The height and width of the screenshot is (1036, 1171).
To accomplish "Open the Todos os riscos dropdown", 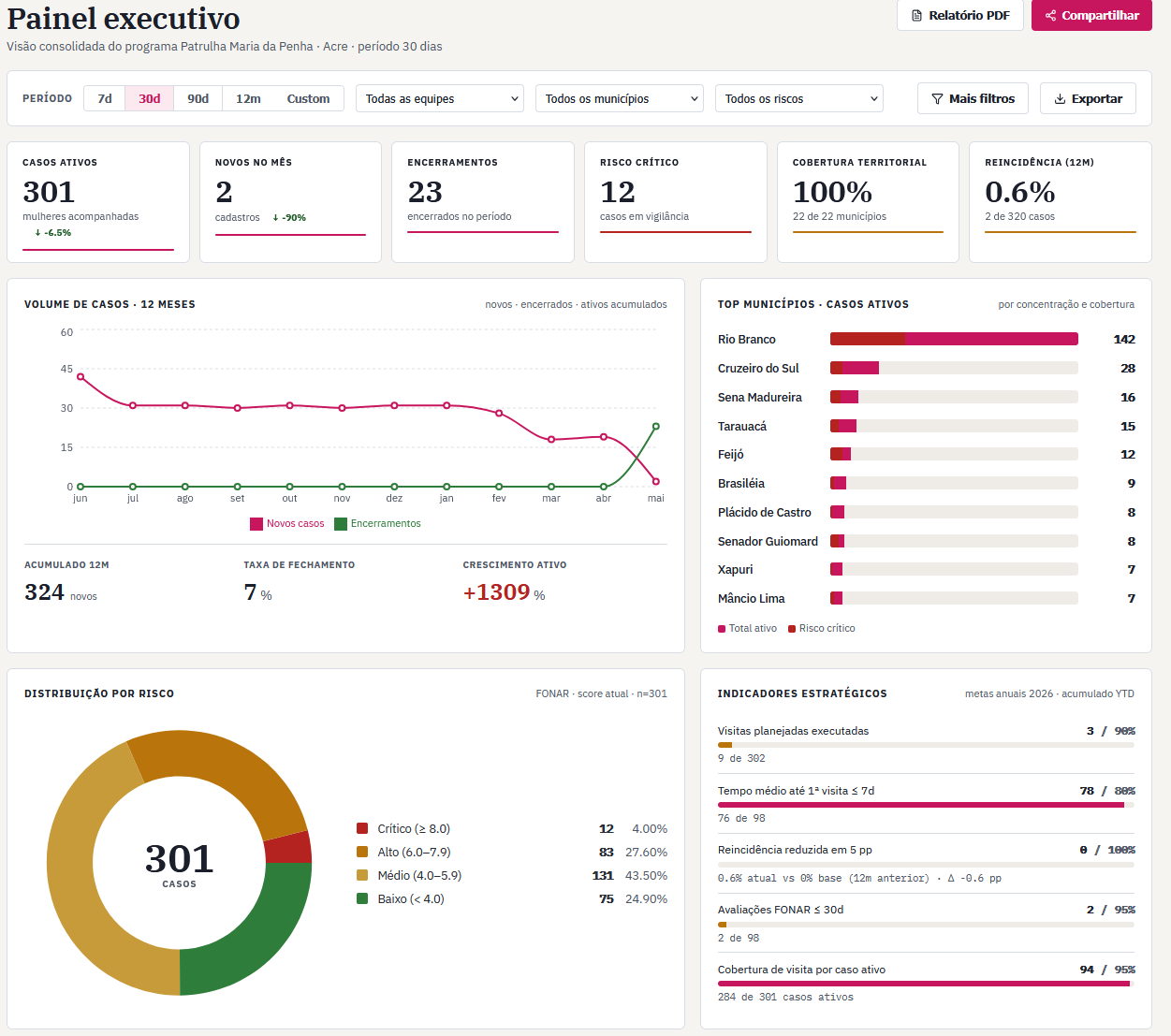I will pyautogui.click(x=798, y=98).
